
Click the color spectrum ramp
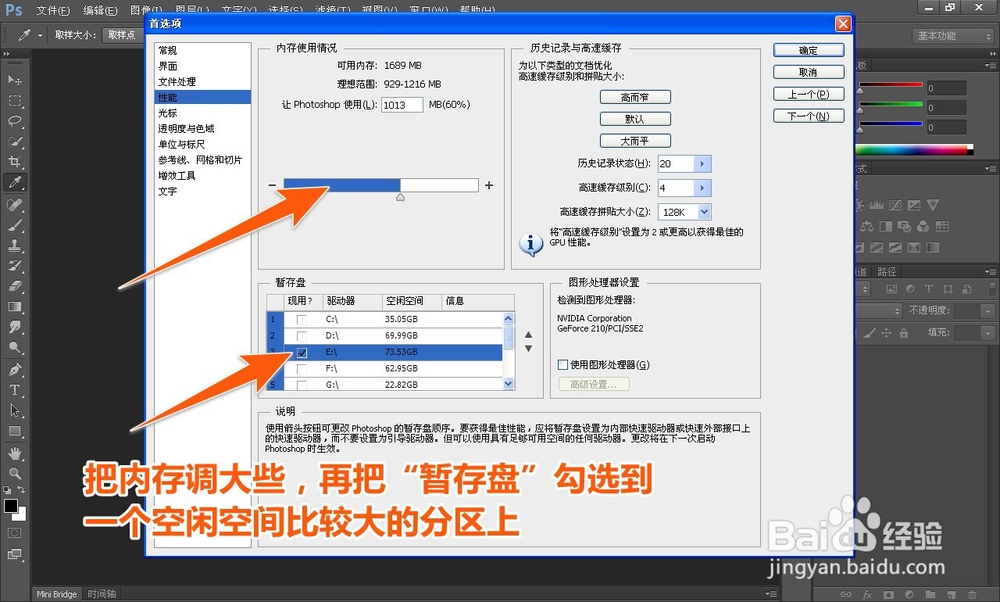click(915, 150)
